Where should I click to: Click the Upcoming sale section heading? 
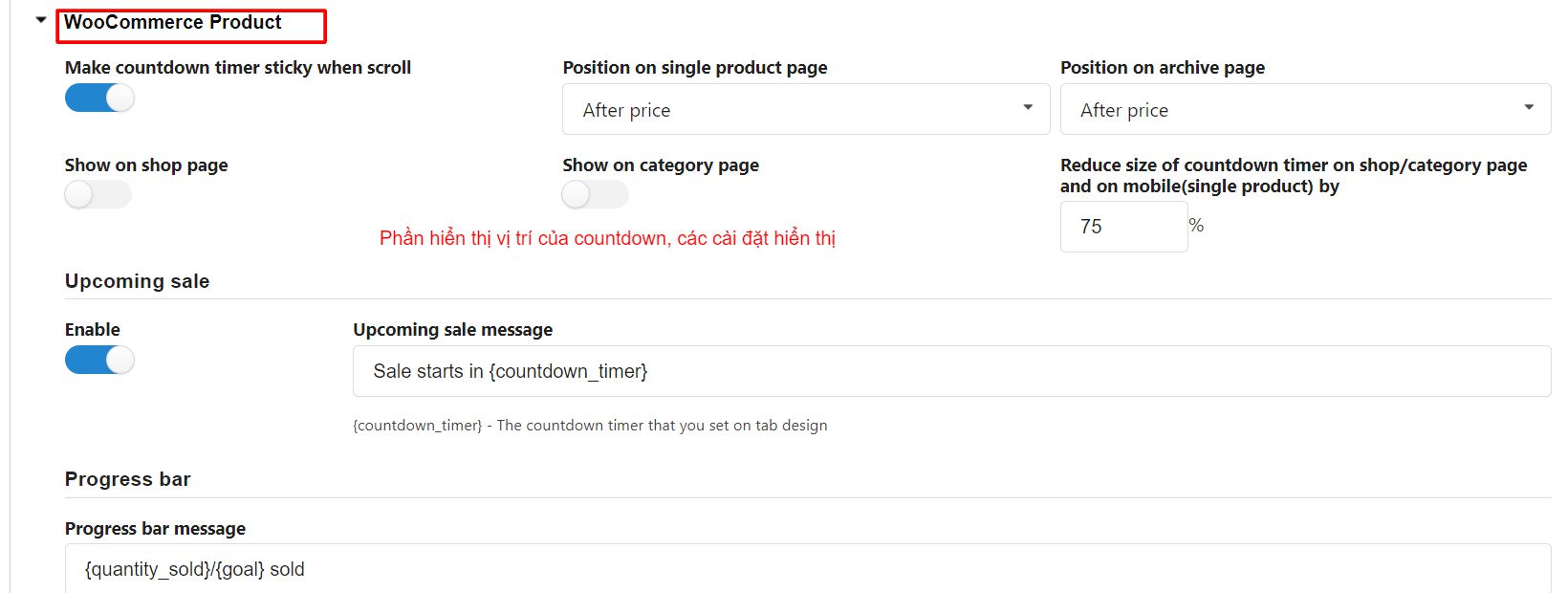click(136, 280)
